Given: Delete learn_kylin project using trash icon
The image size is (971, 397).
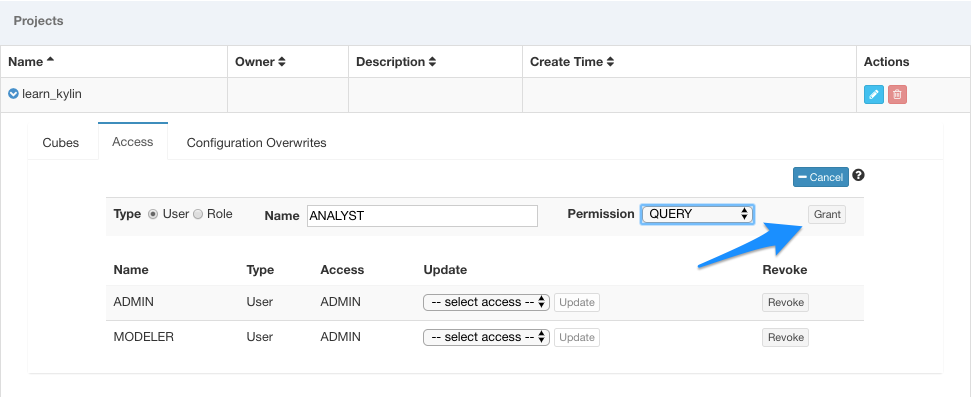Looking at the screenshot, I should pos(897,95).
